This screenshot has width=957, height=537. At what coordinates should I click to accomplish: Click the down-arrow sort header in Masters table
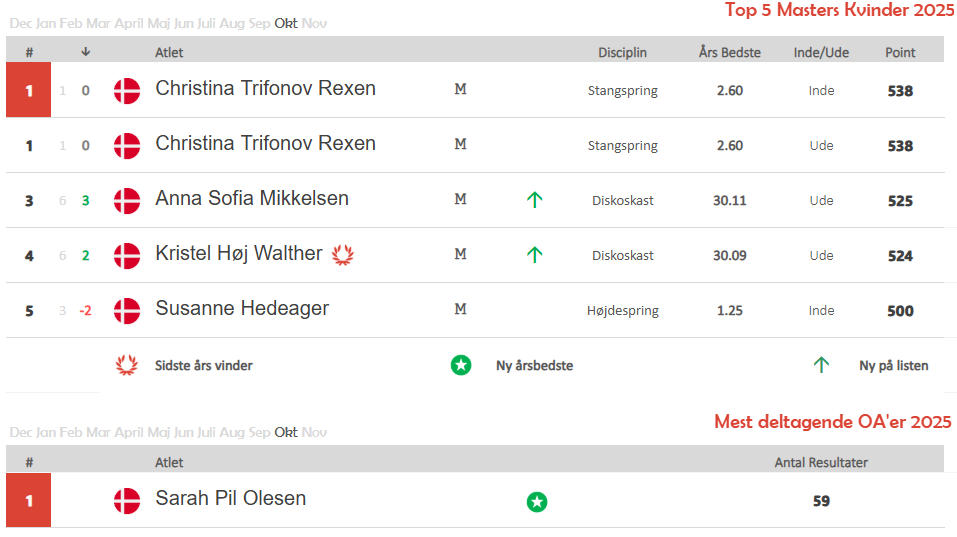pos(86,52)
